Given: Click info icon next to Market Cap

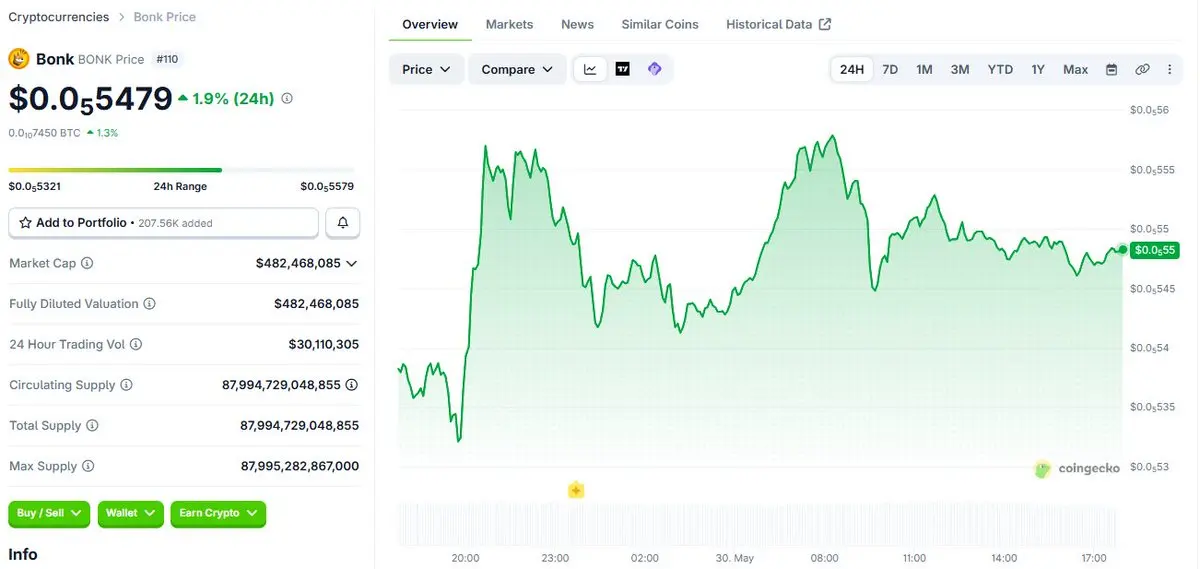Looking at the screenshot, I should [x=87, y=263].
